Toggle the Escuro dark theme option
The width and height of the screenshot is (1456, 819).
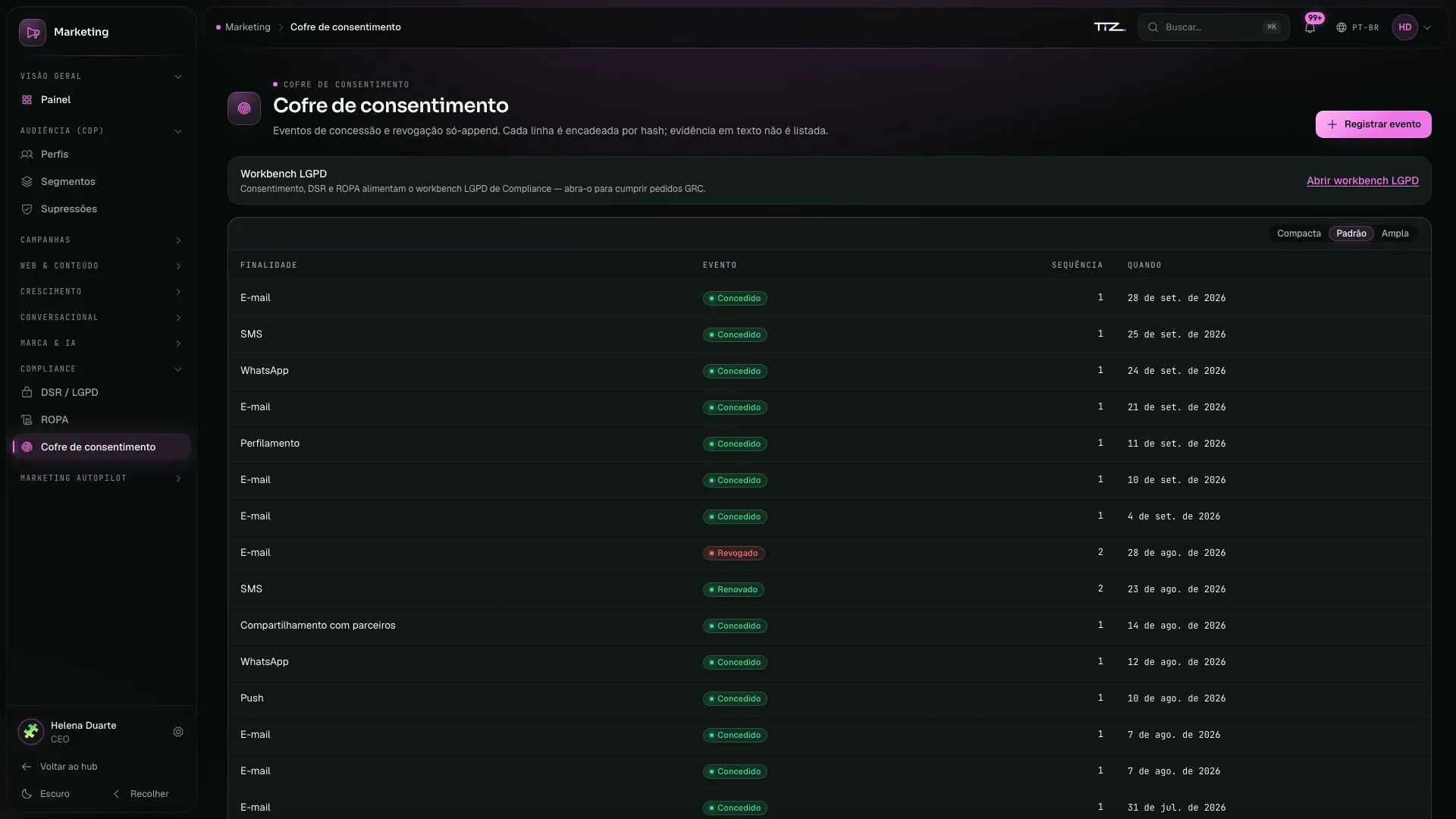coord(45,794)
